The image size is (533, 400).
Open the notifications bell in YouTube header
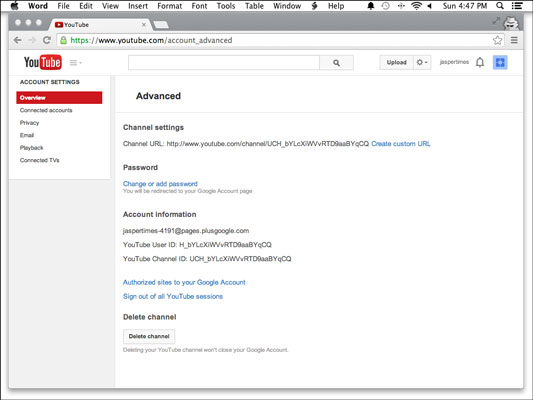[480, 62]
